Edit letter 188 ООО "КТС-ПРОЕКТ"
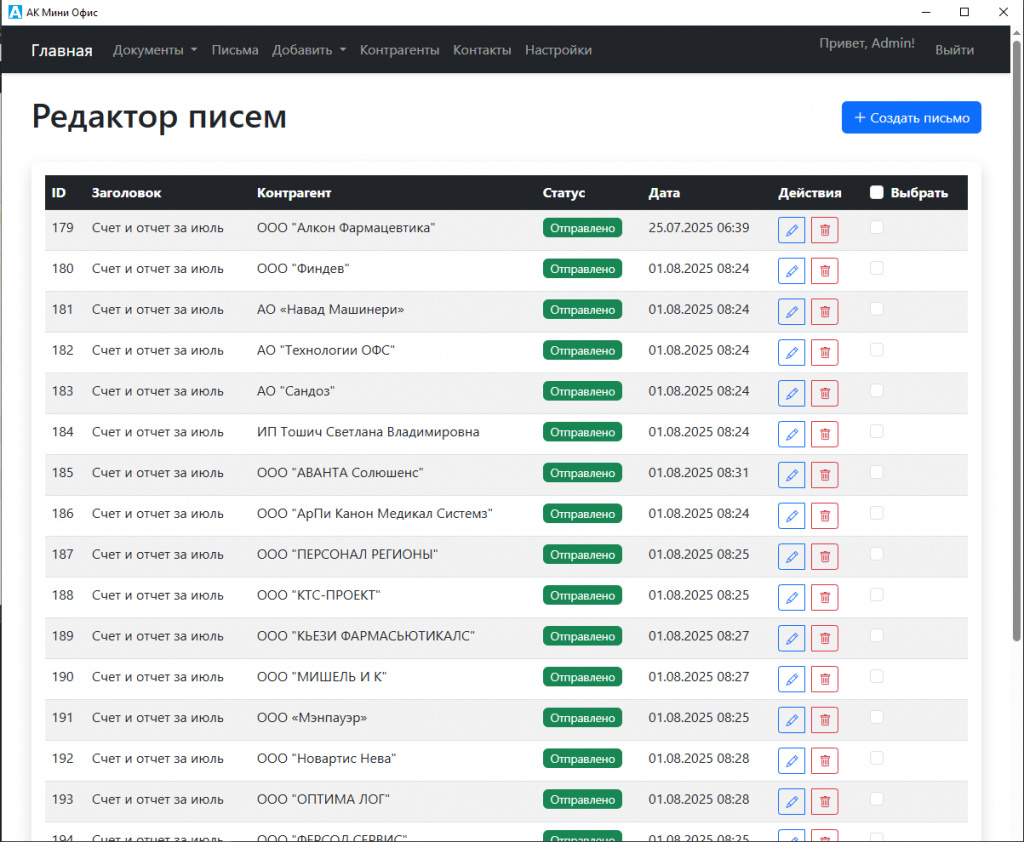Image resolution: width=1024 pixels, height=842 pixels. tap(791, 597)
